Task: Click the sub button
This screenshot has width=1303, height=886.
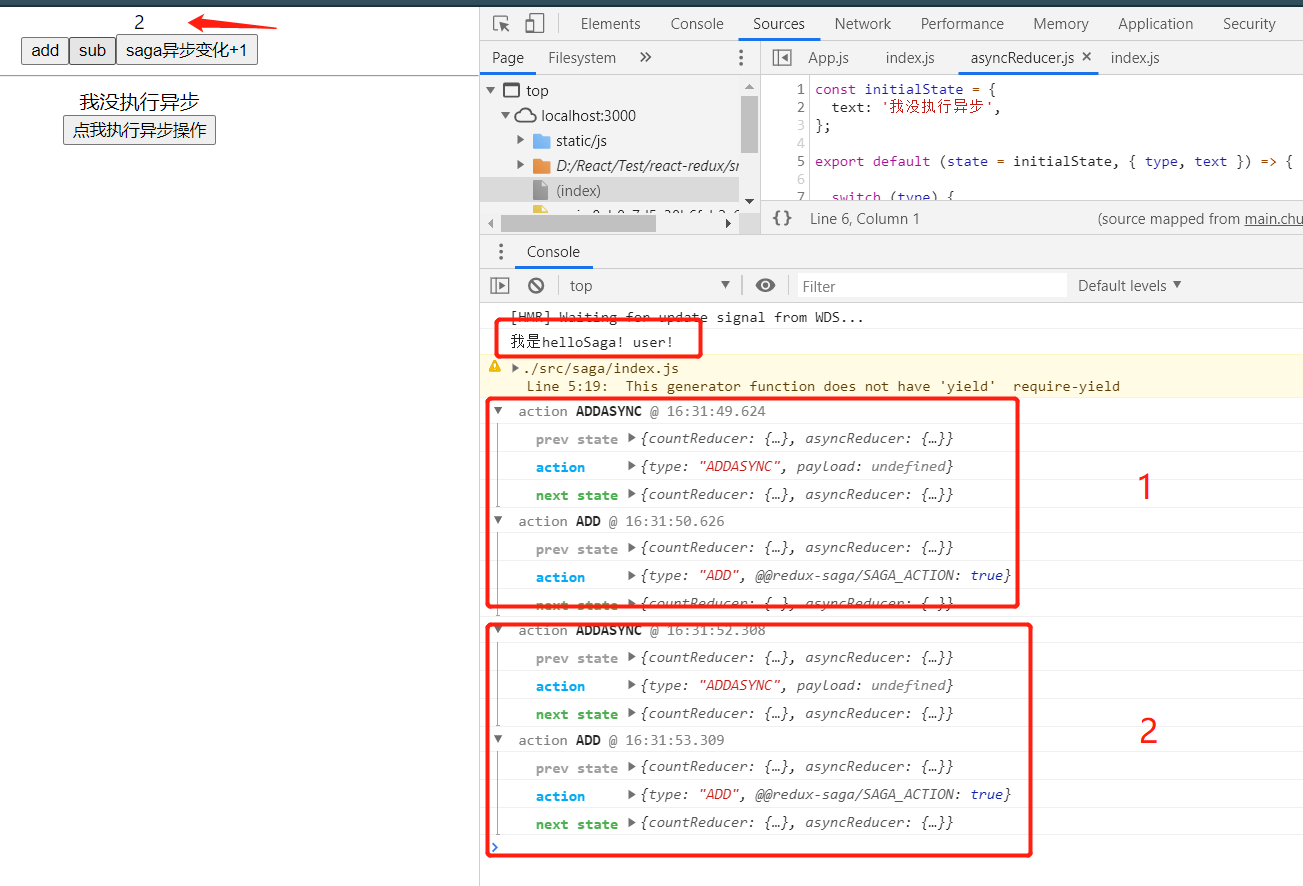Action: [x=92, y=50]
